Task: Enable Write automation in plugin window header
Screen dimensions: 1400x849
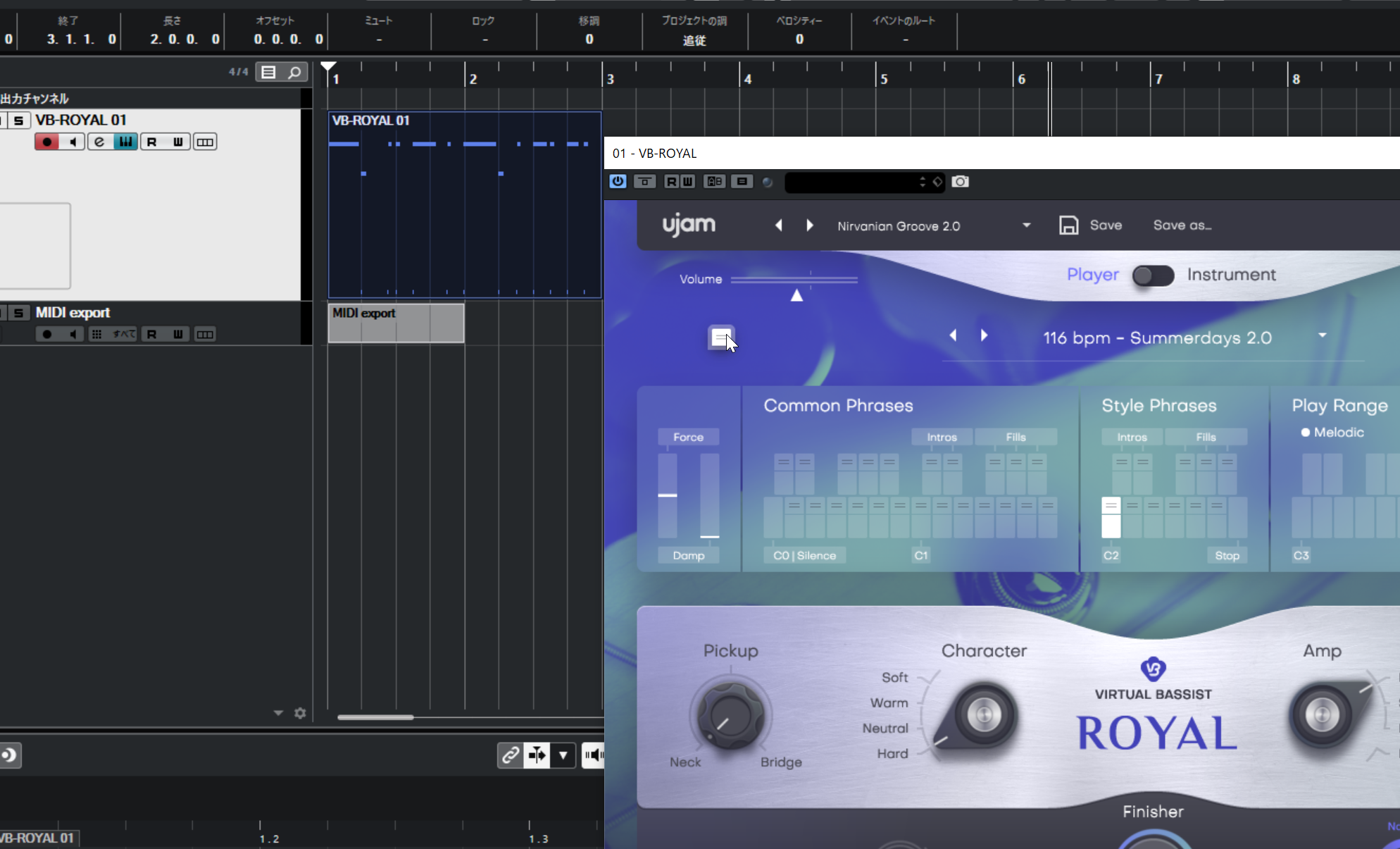Action: (687, 182)
